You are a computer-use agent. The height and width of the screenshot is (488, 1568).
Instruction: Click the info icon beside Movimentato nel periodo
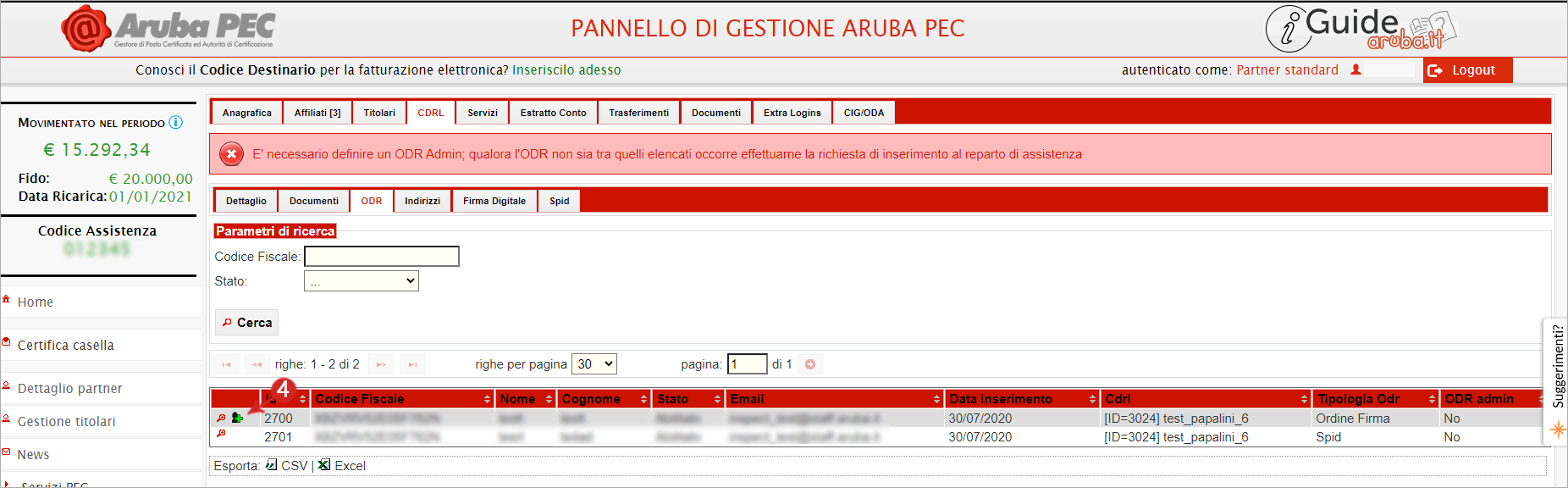pos(175,122)
